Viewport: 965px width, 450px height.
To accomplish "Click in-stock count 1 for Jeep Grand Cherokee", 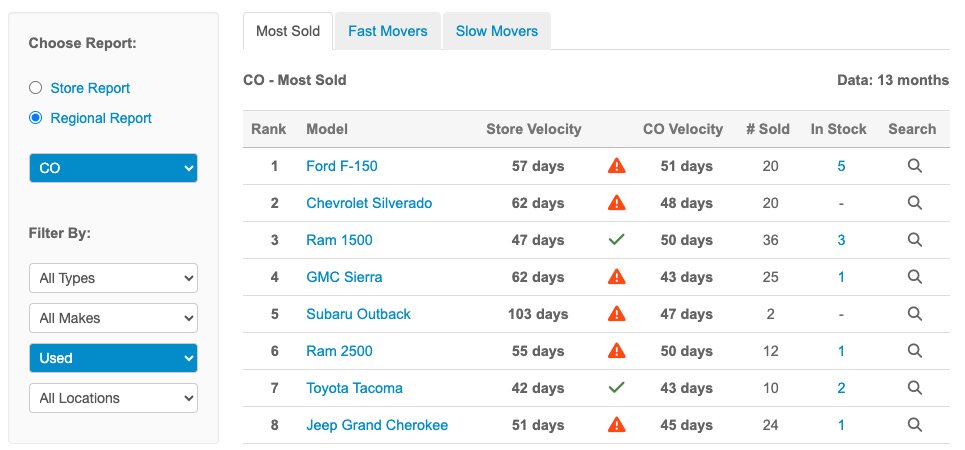I will point(841,425).
